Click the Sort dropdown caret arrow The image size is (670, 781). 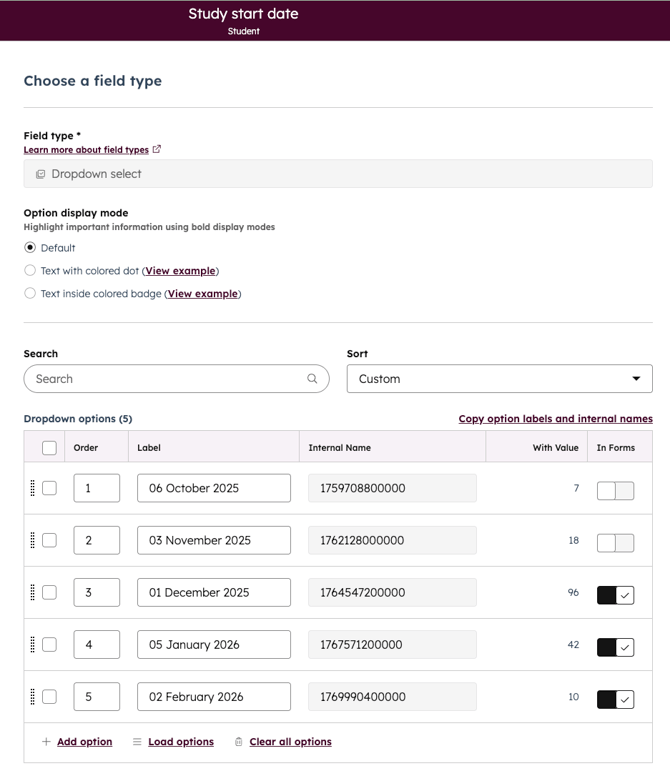tap(636, 379)
